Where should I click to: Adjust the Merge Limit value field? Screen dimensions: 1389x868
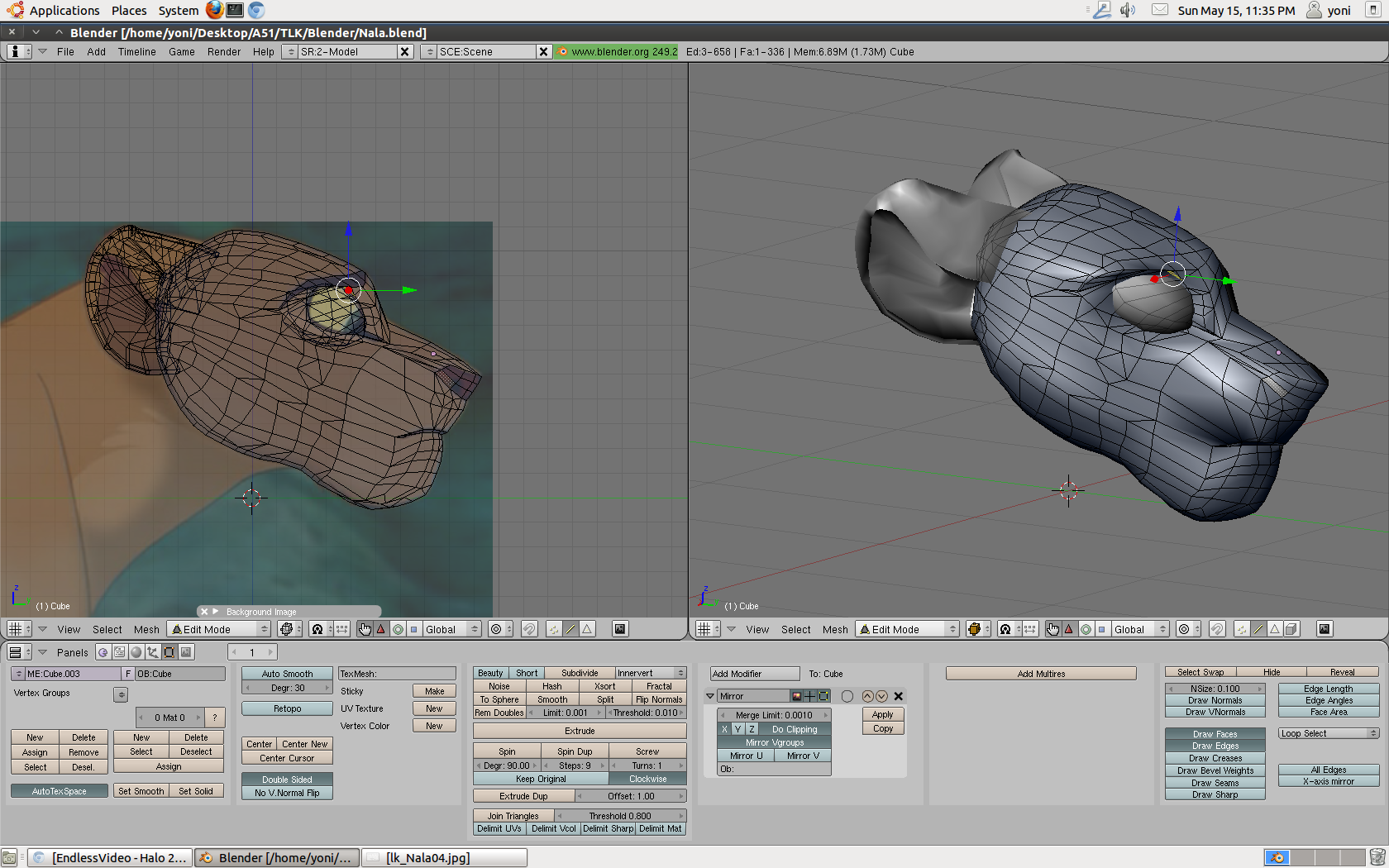[x=774, y=715]
